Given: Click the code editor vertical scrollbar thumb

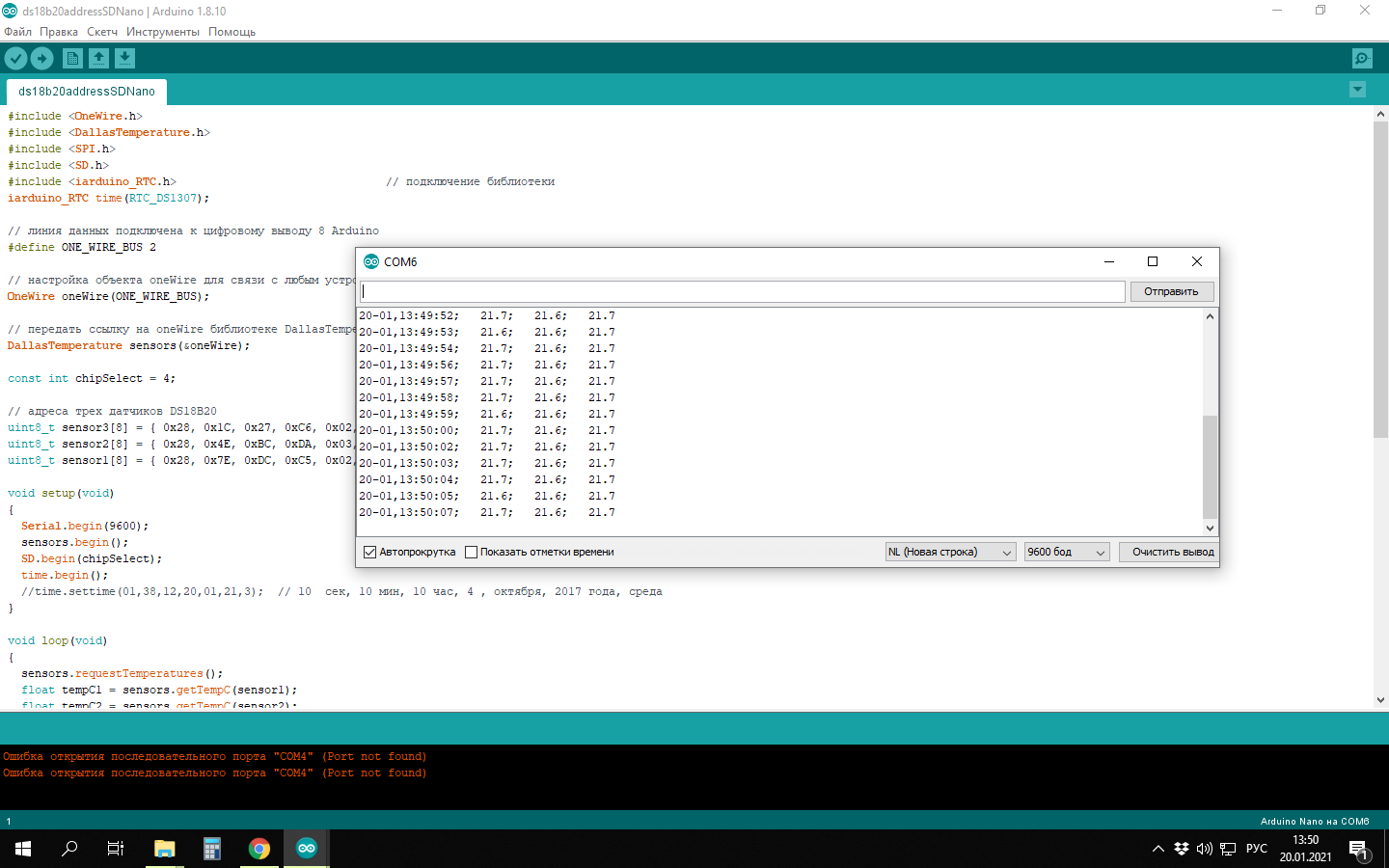Looking at the screenshot, I should click(1380, 280).
